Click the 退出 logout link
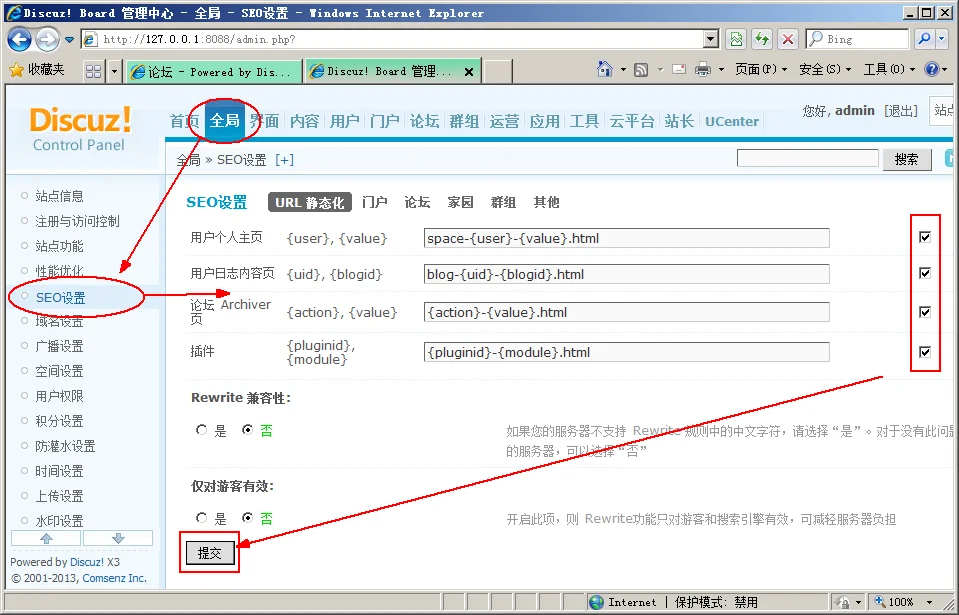Image resolution: width=959 pixels, height=615 pixels. [901, 111]
